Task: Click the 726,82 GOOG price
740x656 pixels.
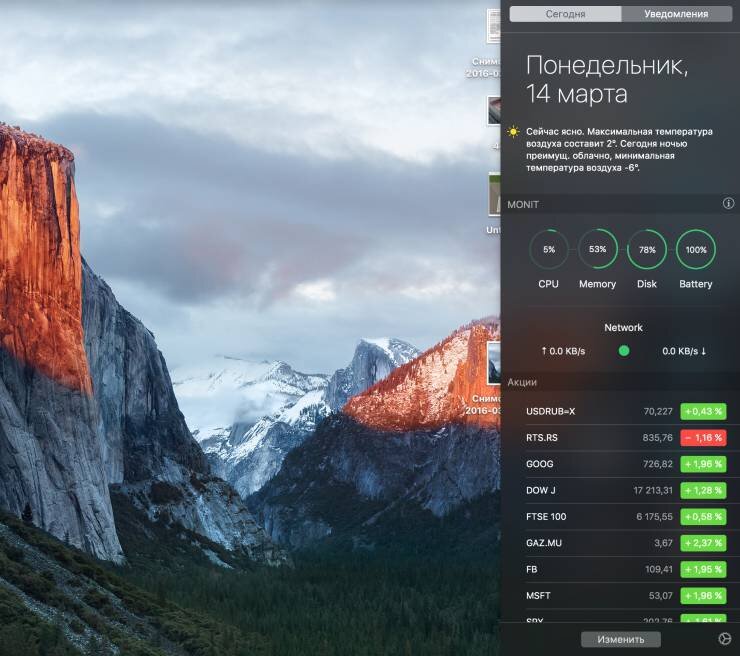Action: point(657,464)
